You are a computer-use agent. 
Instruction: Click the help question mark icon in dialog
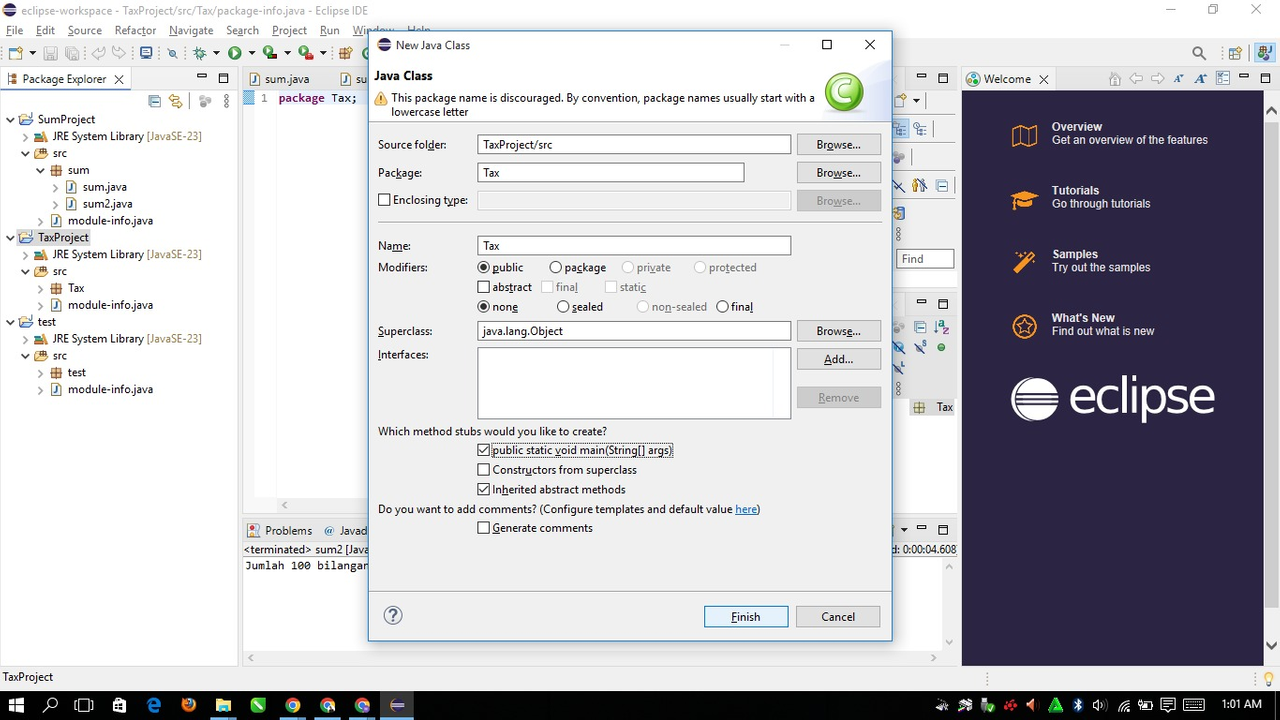393,615
